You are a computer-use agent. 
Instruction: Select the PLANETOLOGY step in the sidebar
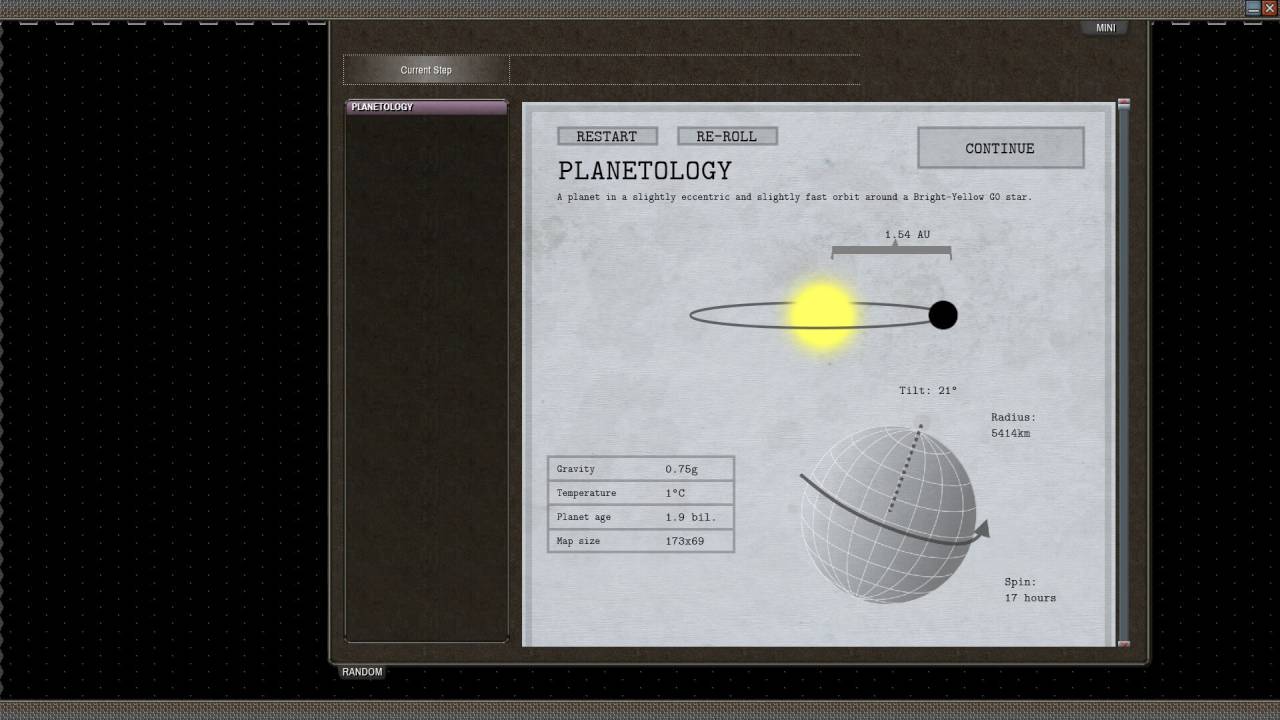coord(426,107)
